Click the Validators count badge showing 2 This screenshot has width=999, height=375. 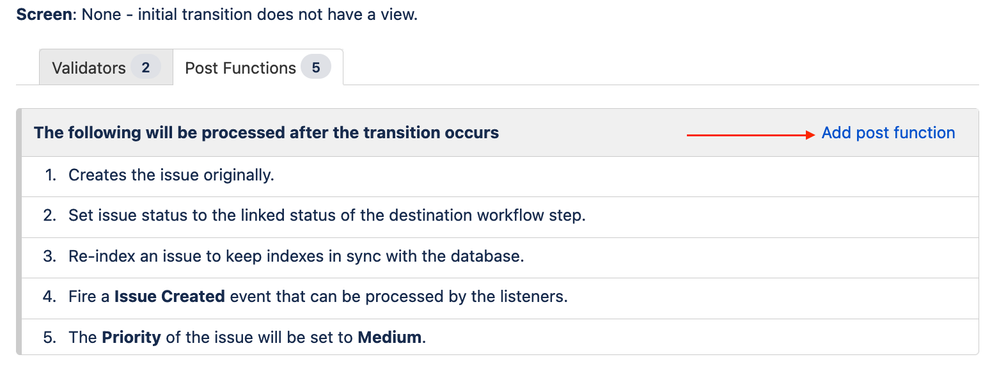coord(146,67)
